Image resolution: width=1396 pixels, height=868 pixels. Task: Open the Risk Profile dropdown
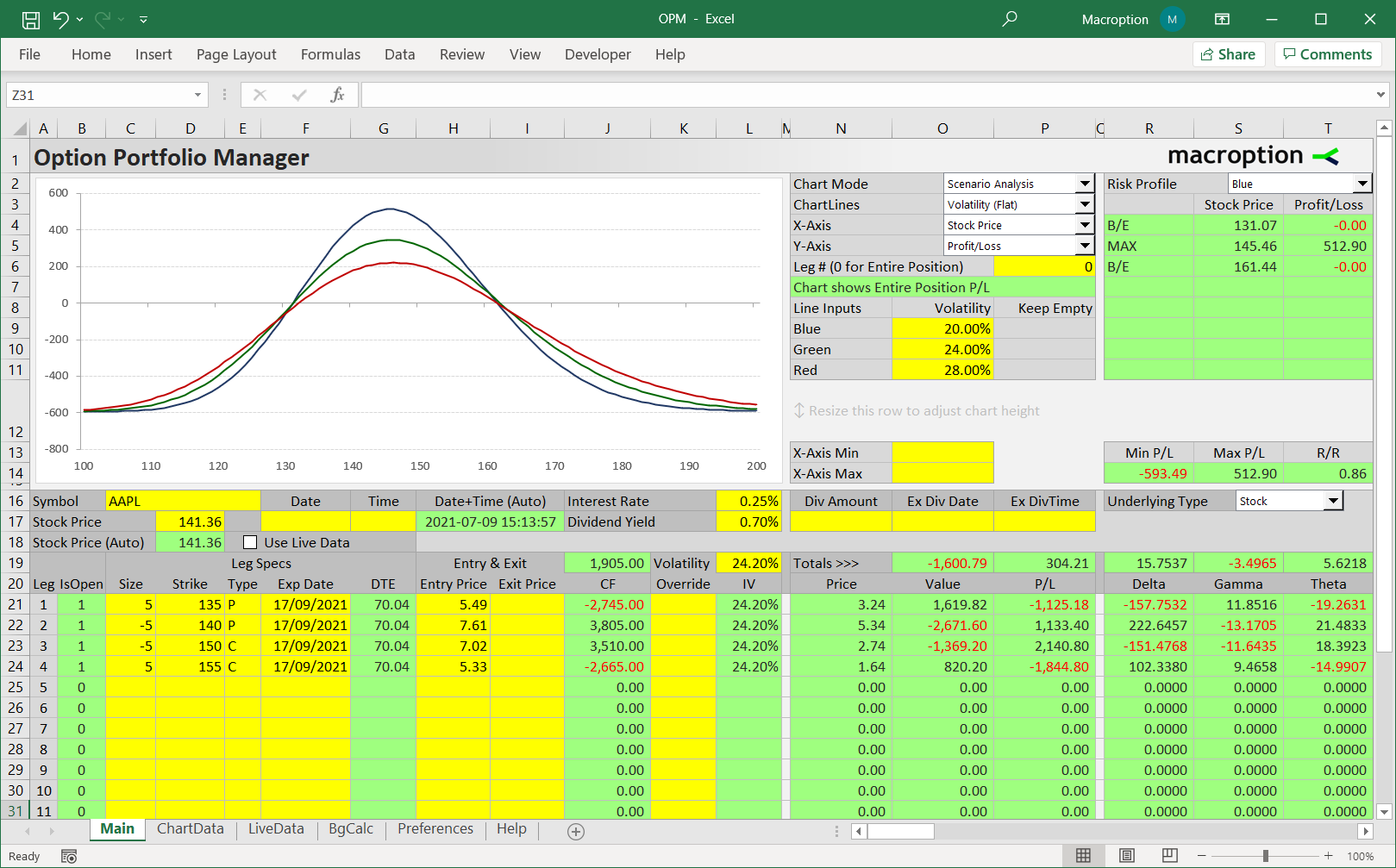[x=1362, y=184]
